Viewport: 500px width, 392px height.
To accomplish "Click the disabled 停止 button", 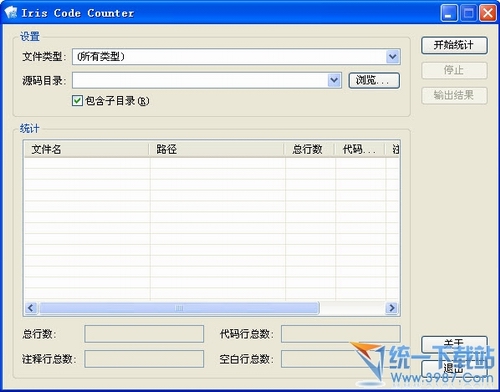I will click(x=454, y=70).
